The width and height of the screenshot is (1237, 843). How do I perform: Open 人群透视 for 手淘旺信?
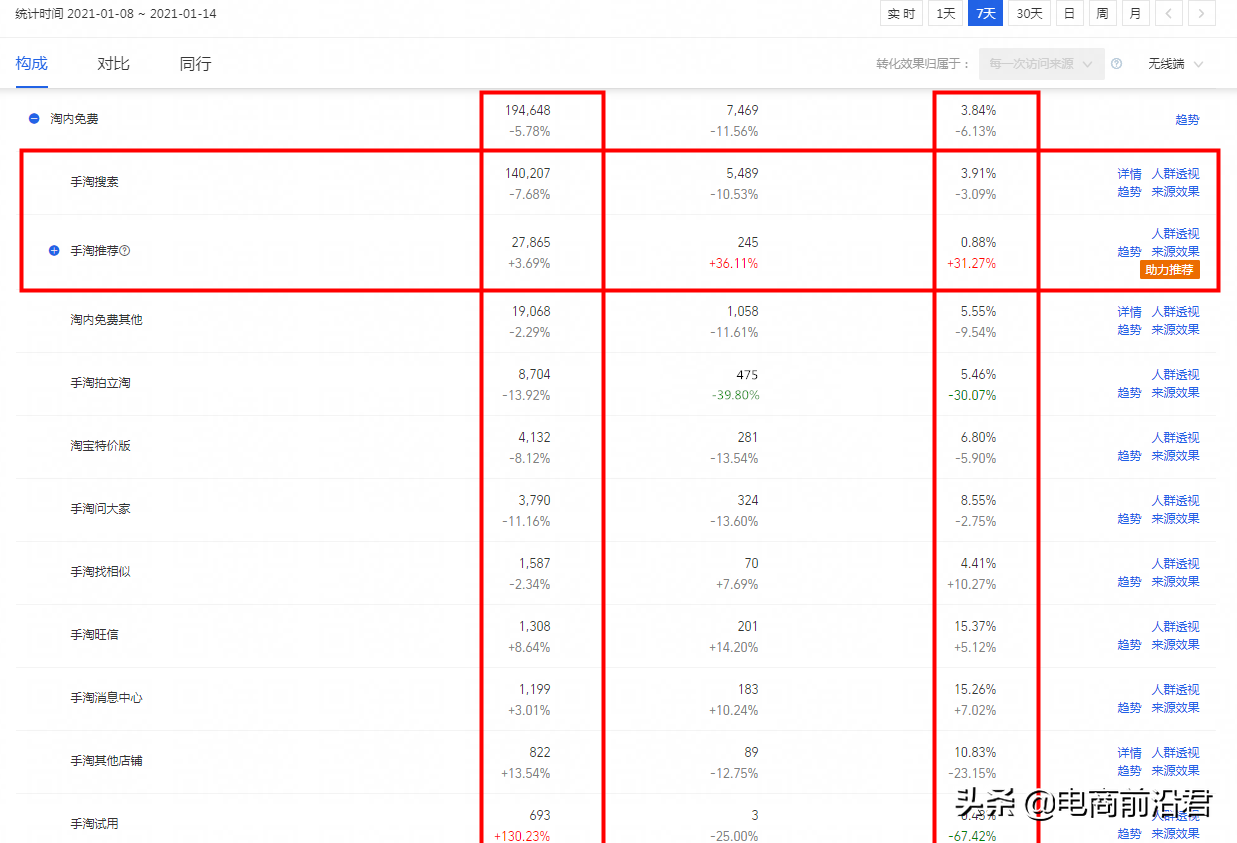(1175, 627)
